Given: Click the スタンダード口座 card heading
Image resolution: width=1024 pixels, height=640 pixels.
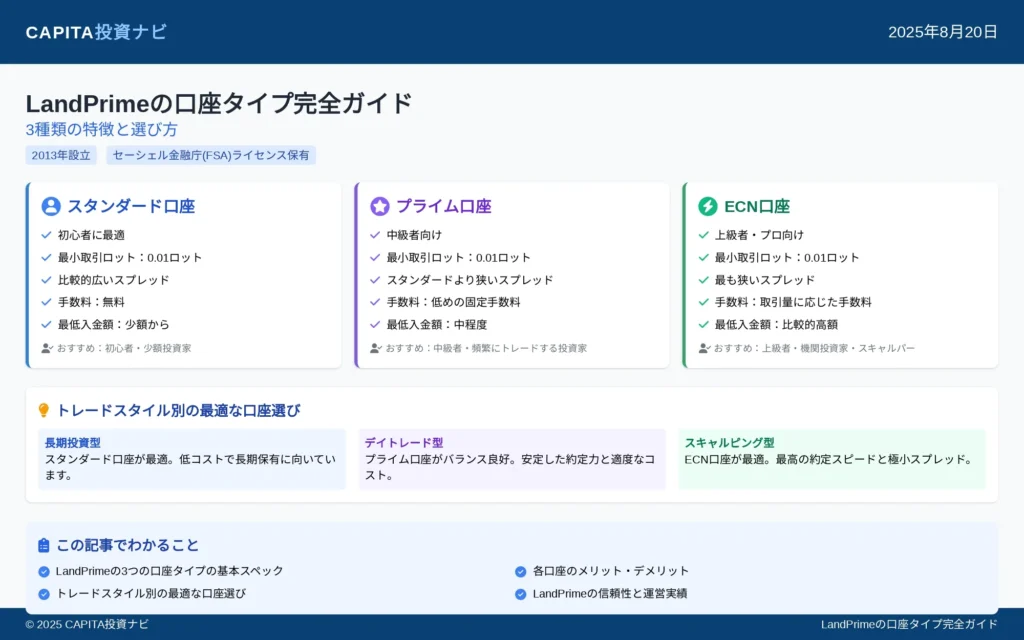Looking at the screenshot, I should [131, 206].
